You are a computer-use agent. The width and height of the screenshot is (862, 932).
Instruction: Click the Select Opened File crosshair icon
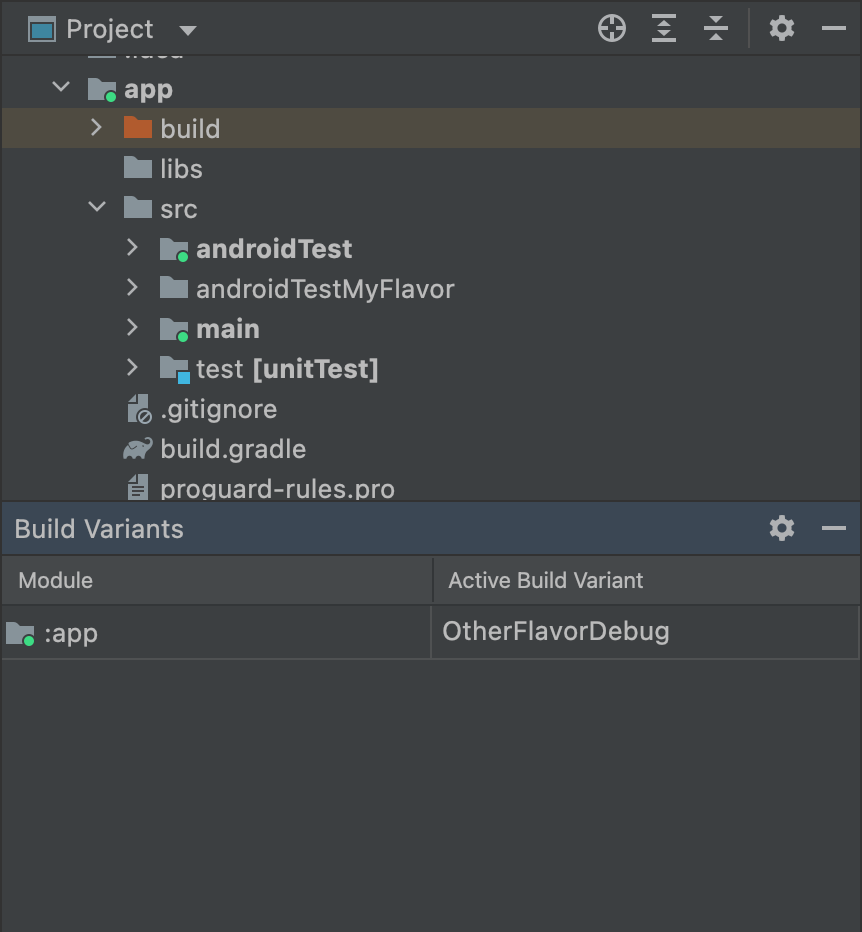click(611, 28)
